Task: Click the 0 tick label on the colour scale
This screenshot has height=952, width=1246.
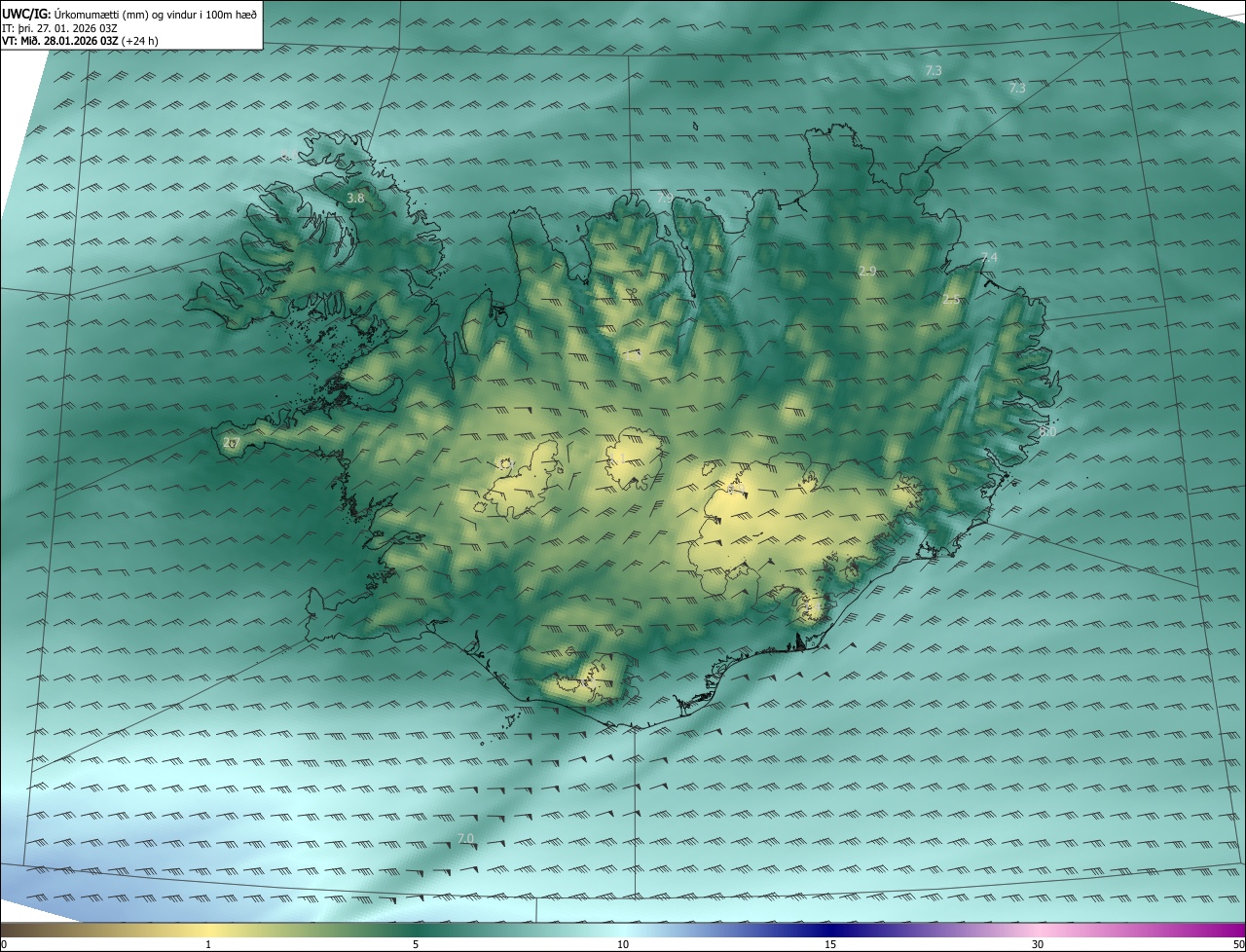Action: (4, 945)
